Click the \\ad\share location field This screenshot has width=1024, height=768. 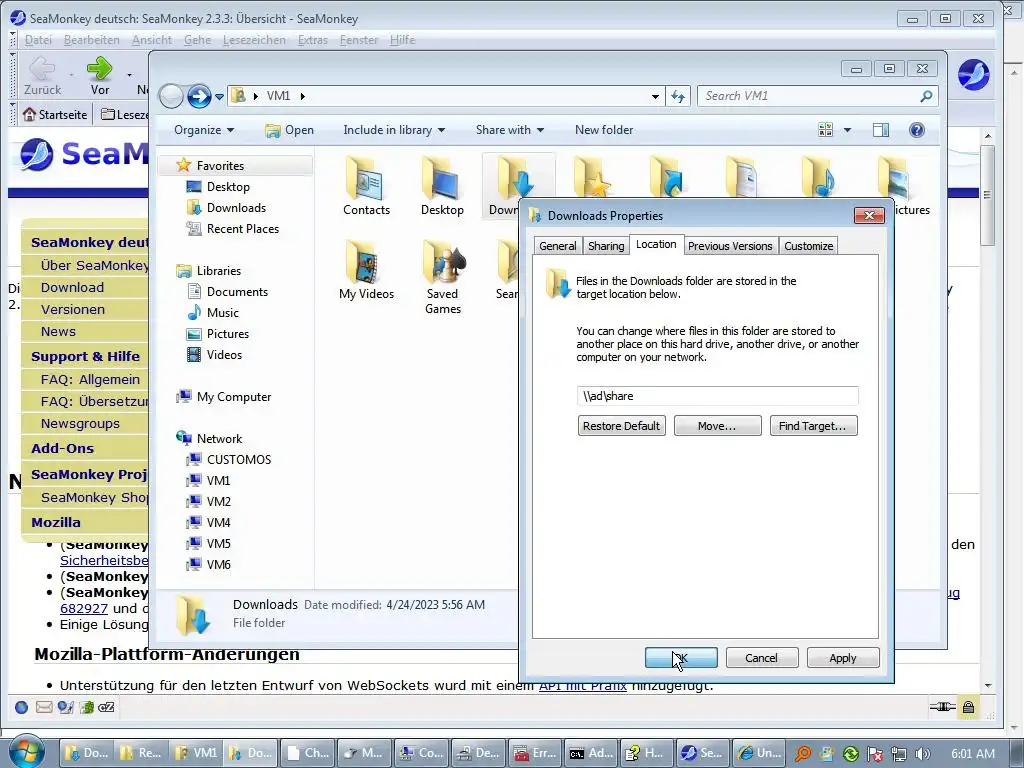point(717,396)
